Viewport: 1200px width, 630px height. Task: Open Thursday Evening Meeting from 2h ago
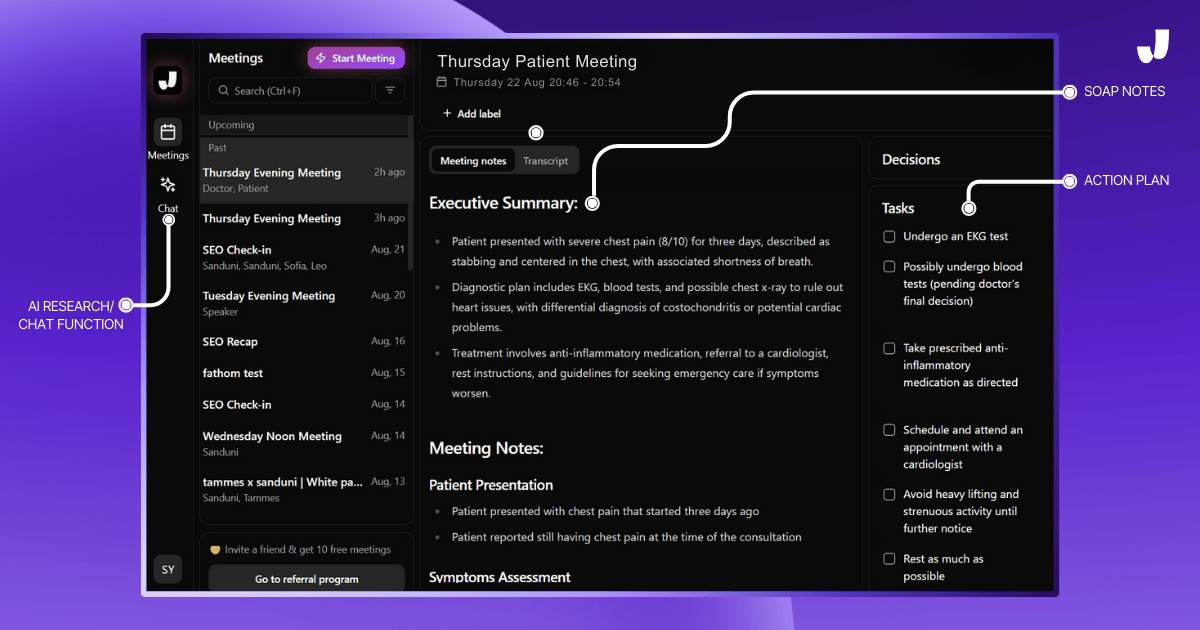click(304, 180)
